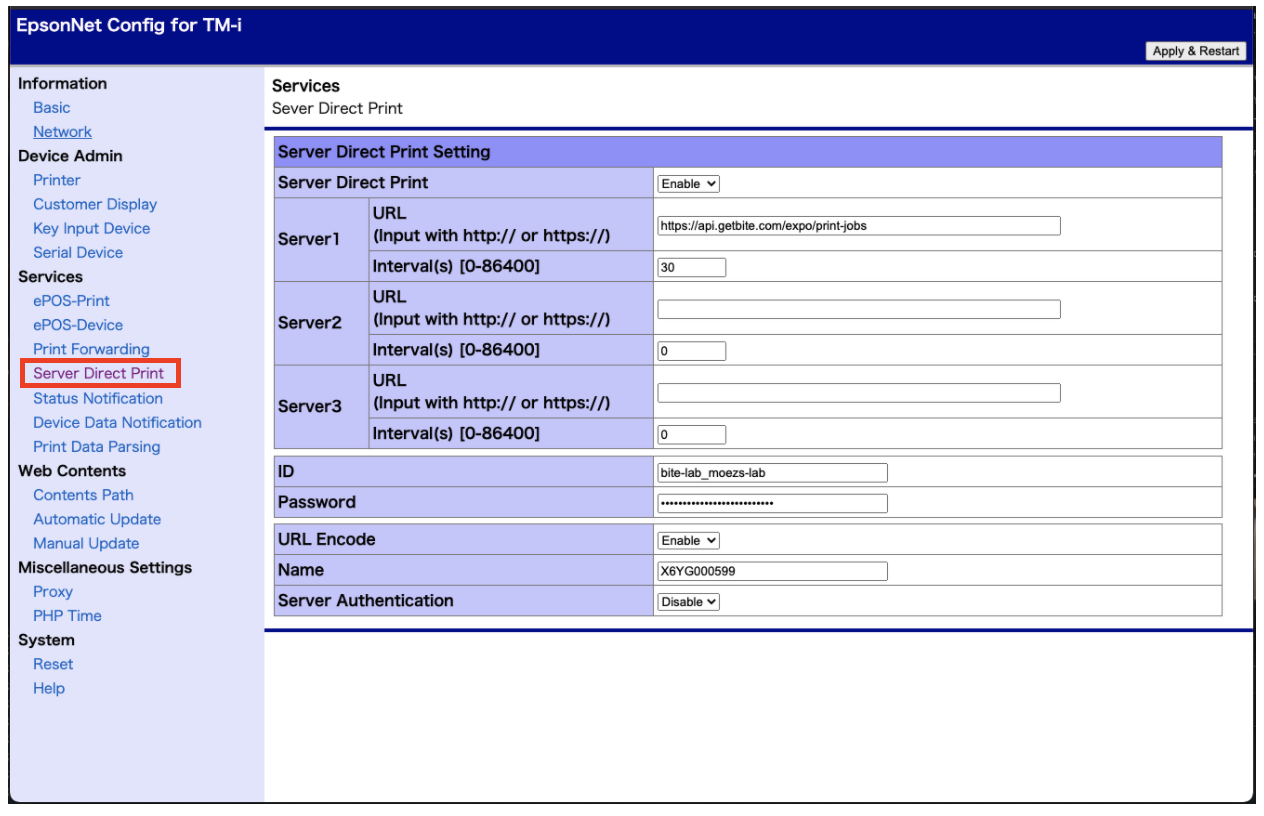
Task: Open ePOS-Print service page
Action: pos(72,301)
